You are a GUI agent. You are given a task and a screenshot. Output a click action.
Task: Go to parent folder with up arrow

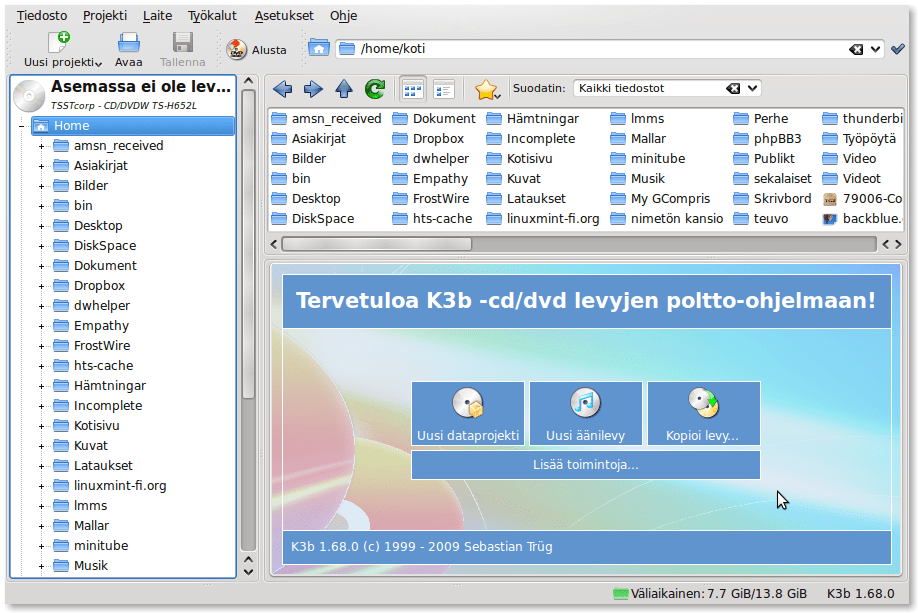point(344,89)
